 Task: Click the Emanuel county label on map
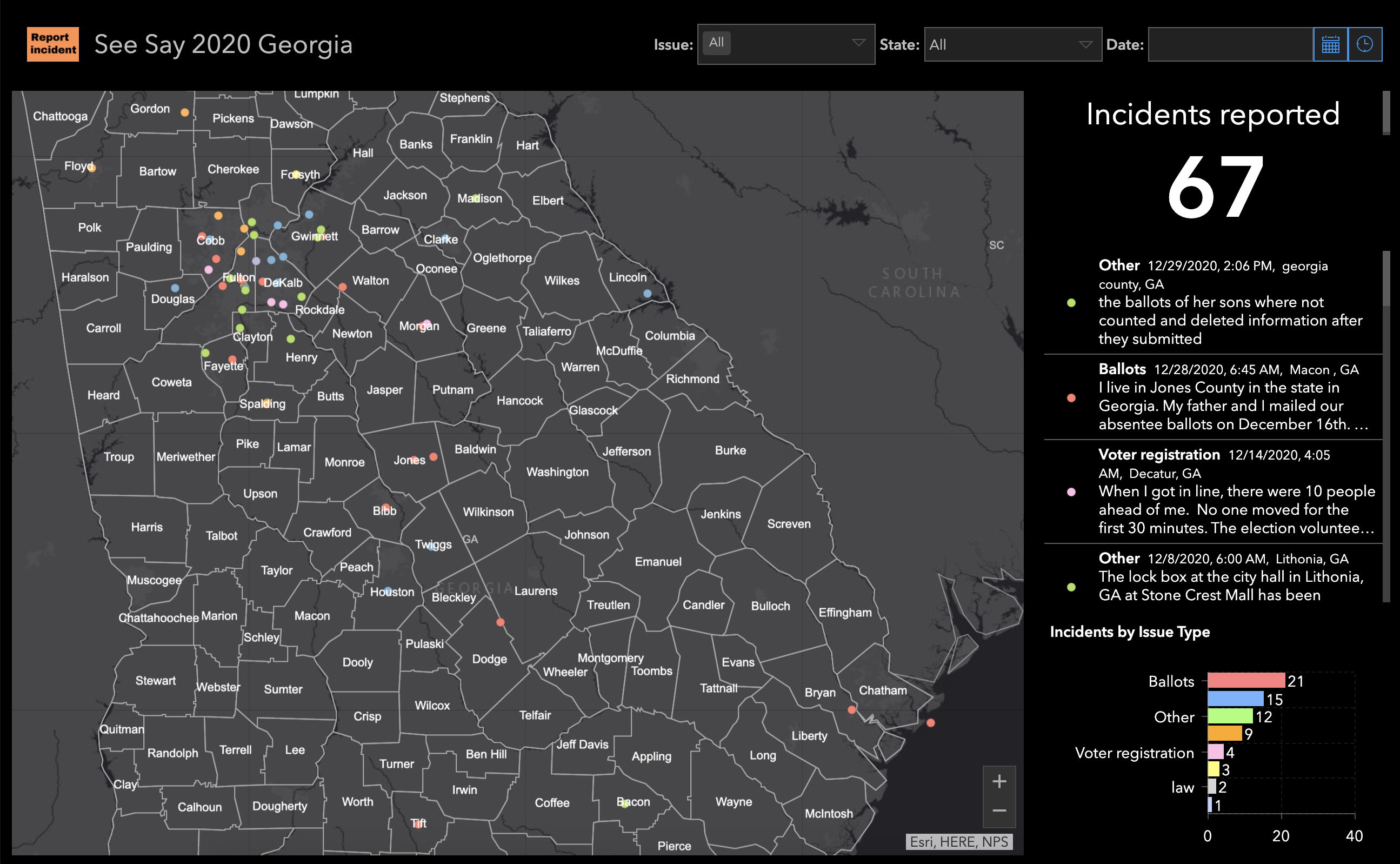[x=658, y=562]
